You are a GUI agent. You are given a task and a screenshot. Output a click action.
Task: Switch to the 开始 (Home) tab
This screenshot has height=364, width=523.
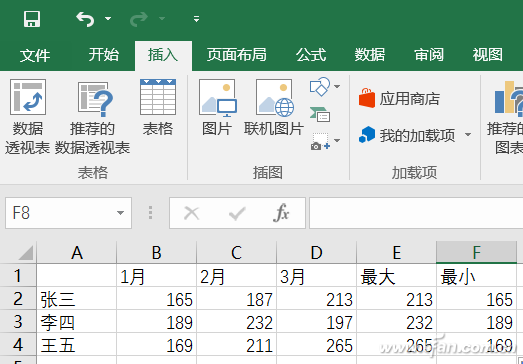[103, 55]
